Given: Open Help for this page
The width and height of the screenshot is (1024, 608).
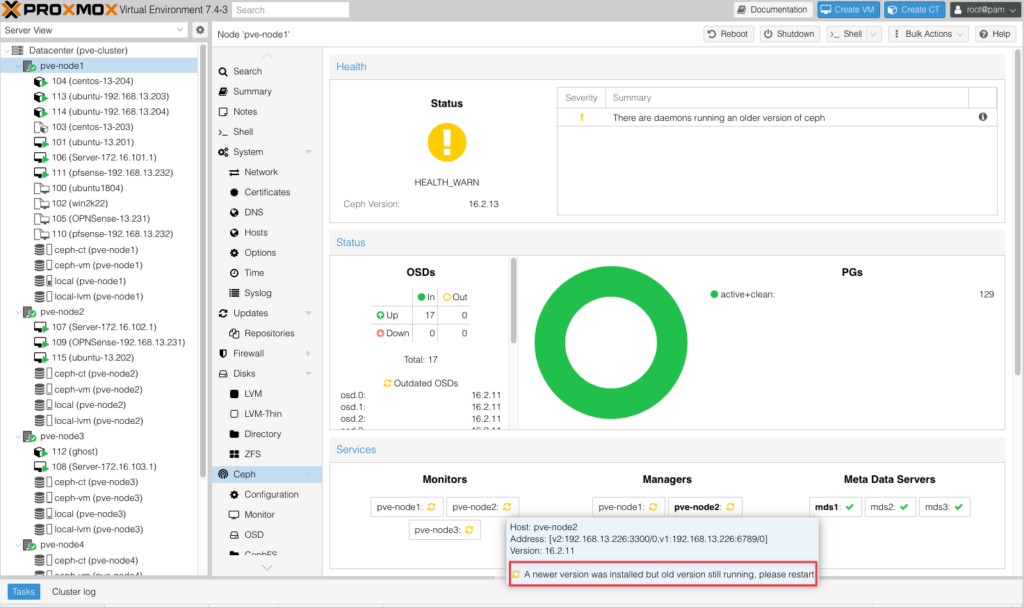Looking at the screenshot, I should 995,34.
